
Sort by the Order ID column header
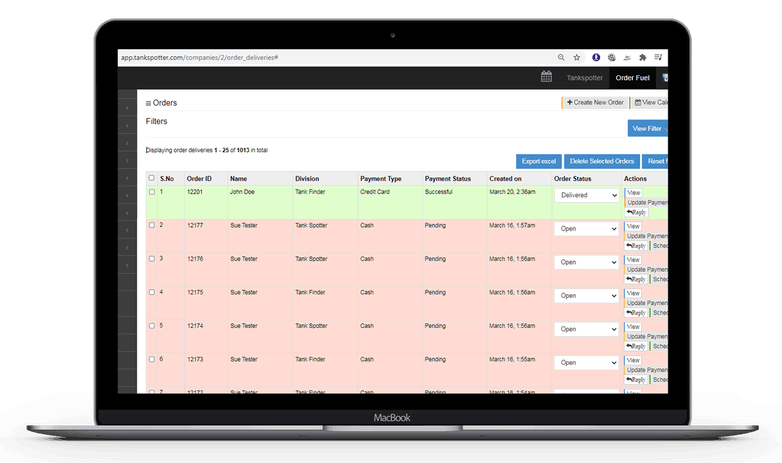pyautogui.click(x=199, y=179)
